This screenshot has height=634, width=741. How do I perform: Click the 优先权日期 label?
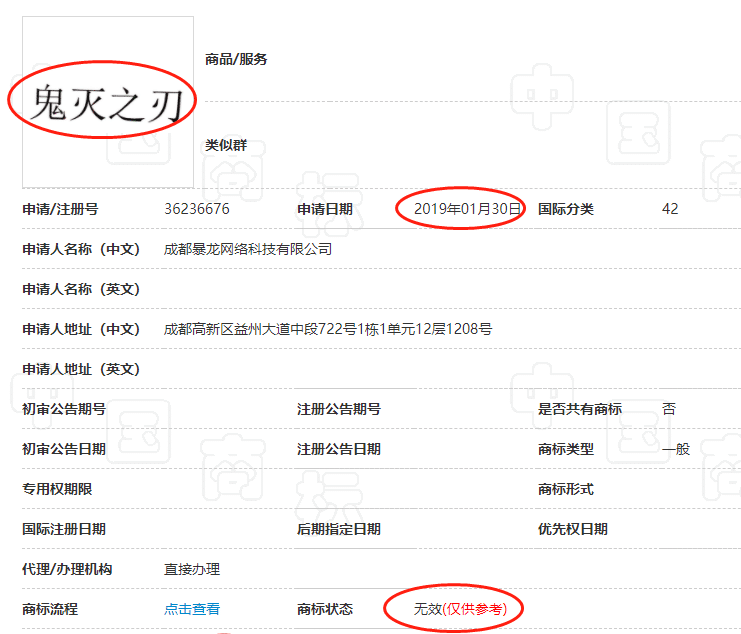click(x=573, y=529)
